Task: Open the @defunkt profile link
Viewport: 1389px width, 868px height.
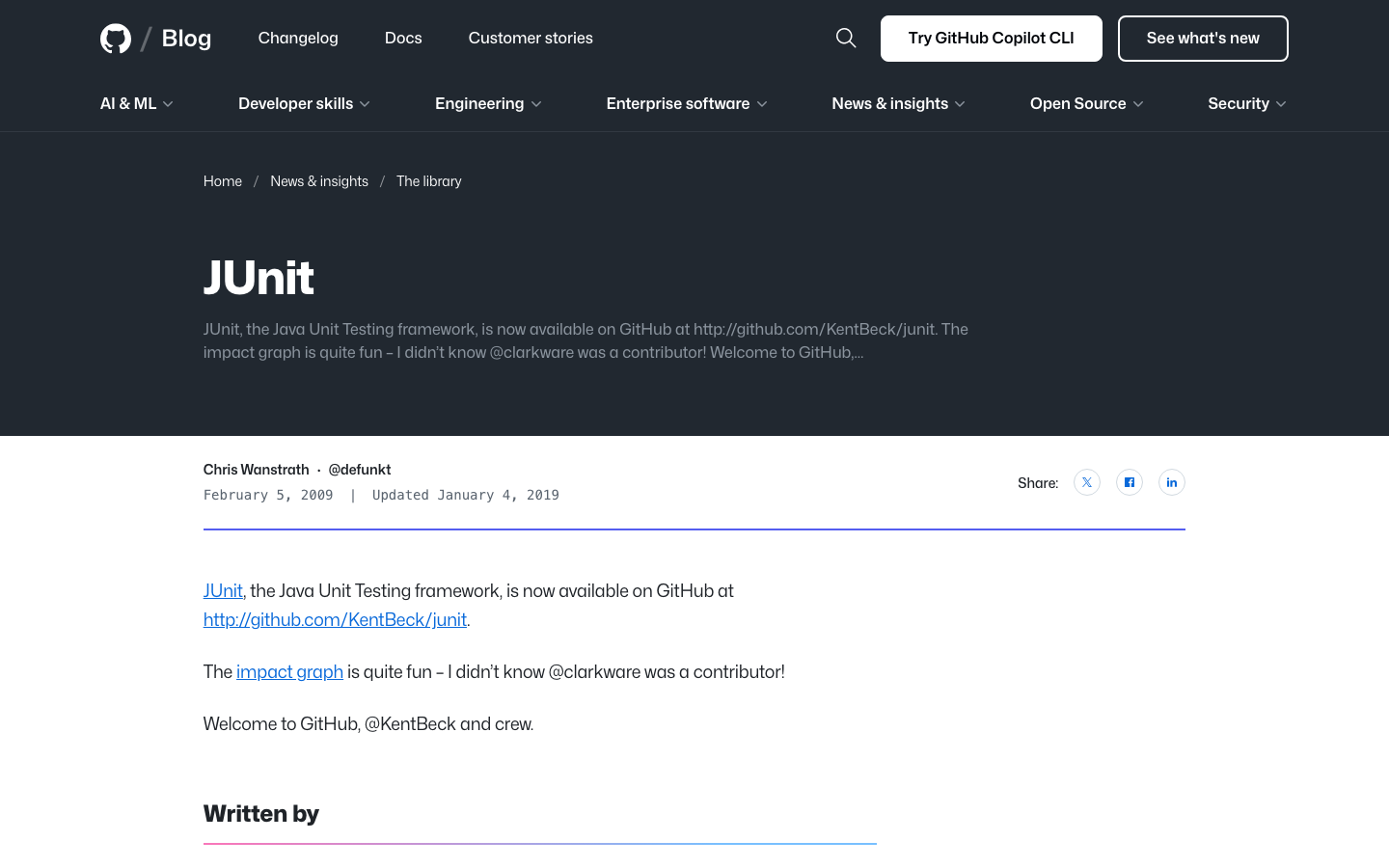Action: pyautogui.click(x=360, y=470)
